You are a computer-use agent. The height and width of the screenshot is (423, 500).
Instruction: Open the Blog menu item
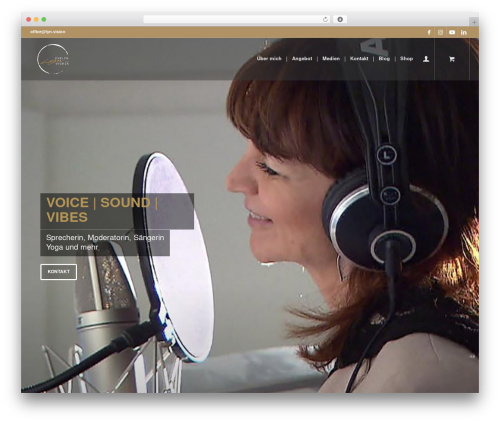point(384,59)
